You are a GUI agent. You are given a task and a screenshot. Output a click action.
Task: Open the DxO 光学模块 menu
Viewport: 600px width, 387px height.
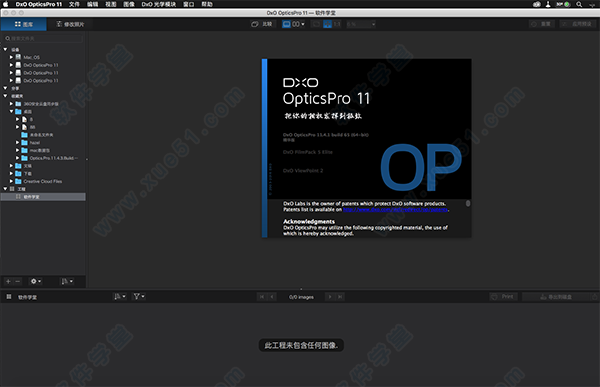(x=158, y=4)
